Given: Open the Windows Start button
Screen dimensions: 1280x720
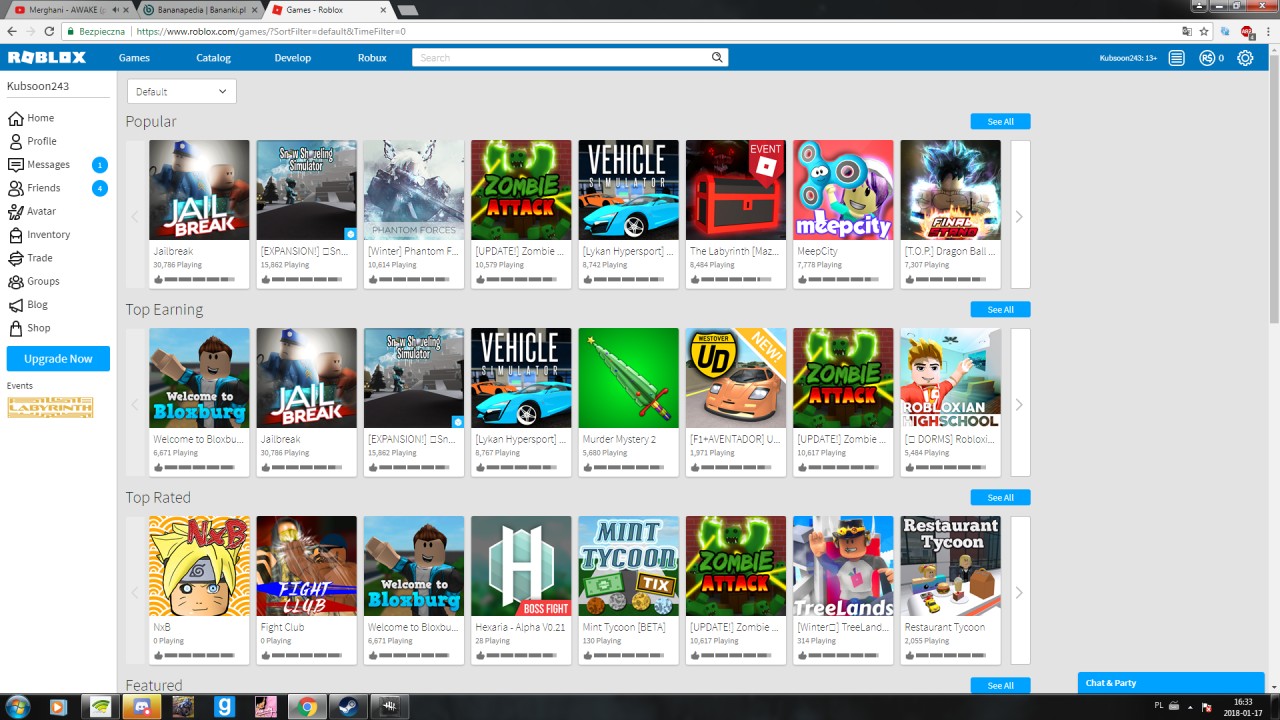Looking at the screenshot, I should coord(17,707).
